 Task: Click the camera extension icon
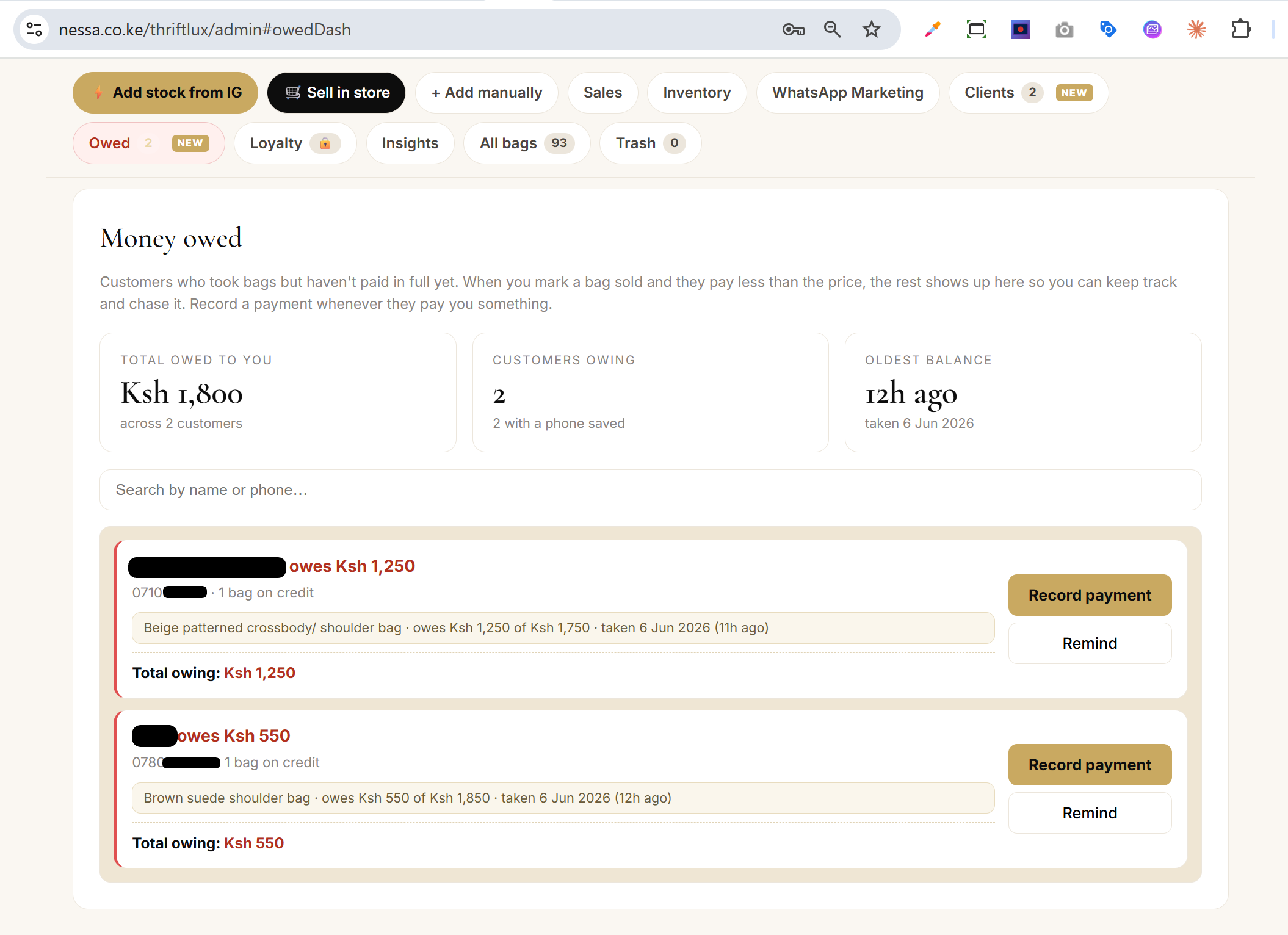pos(1065,29)
